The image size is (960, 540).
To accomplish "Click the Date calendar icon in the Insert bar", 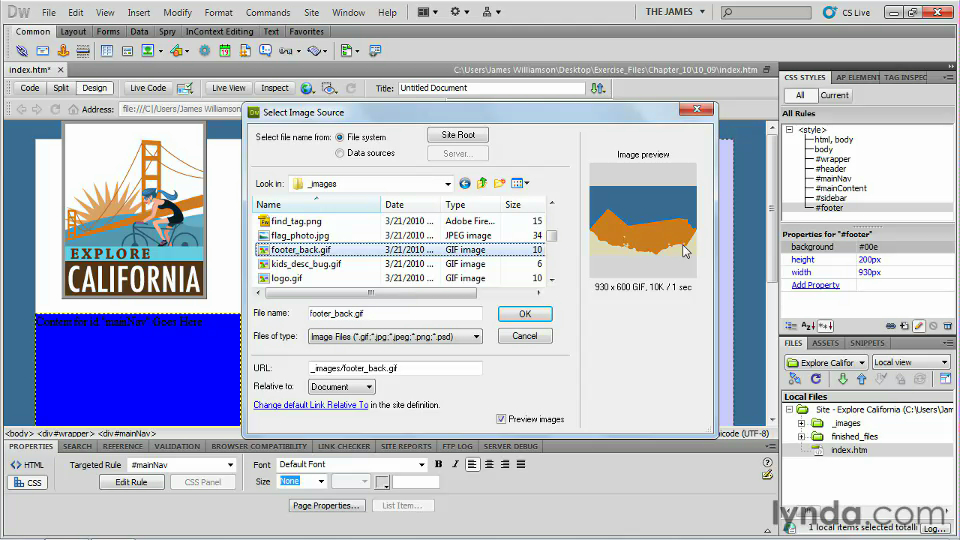I will [225, 51].
